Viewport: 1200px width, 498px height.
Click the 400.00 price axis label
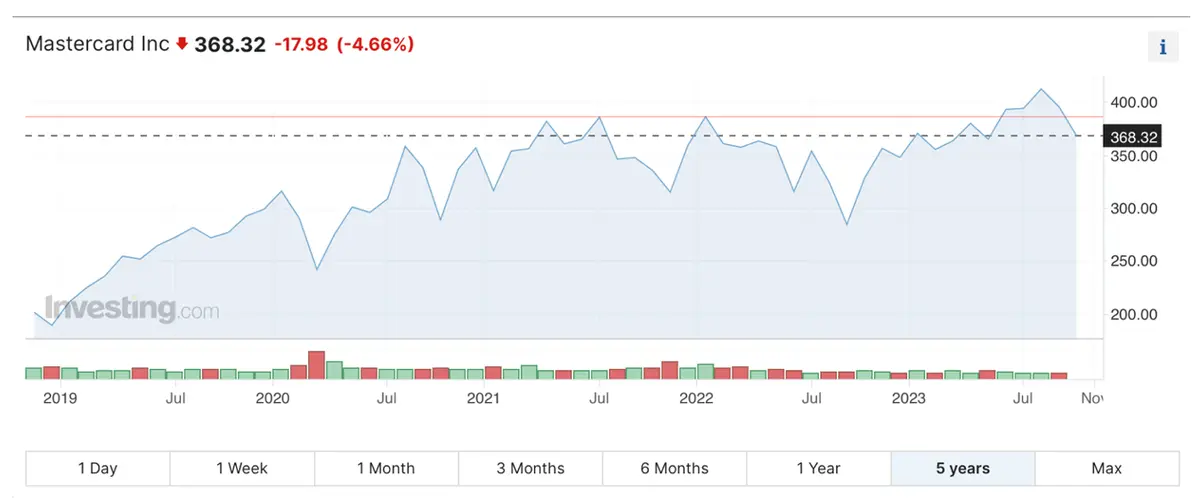(1134, 103)
